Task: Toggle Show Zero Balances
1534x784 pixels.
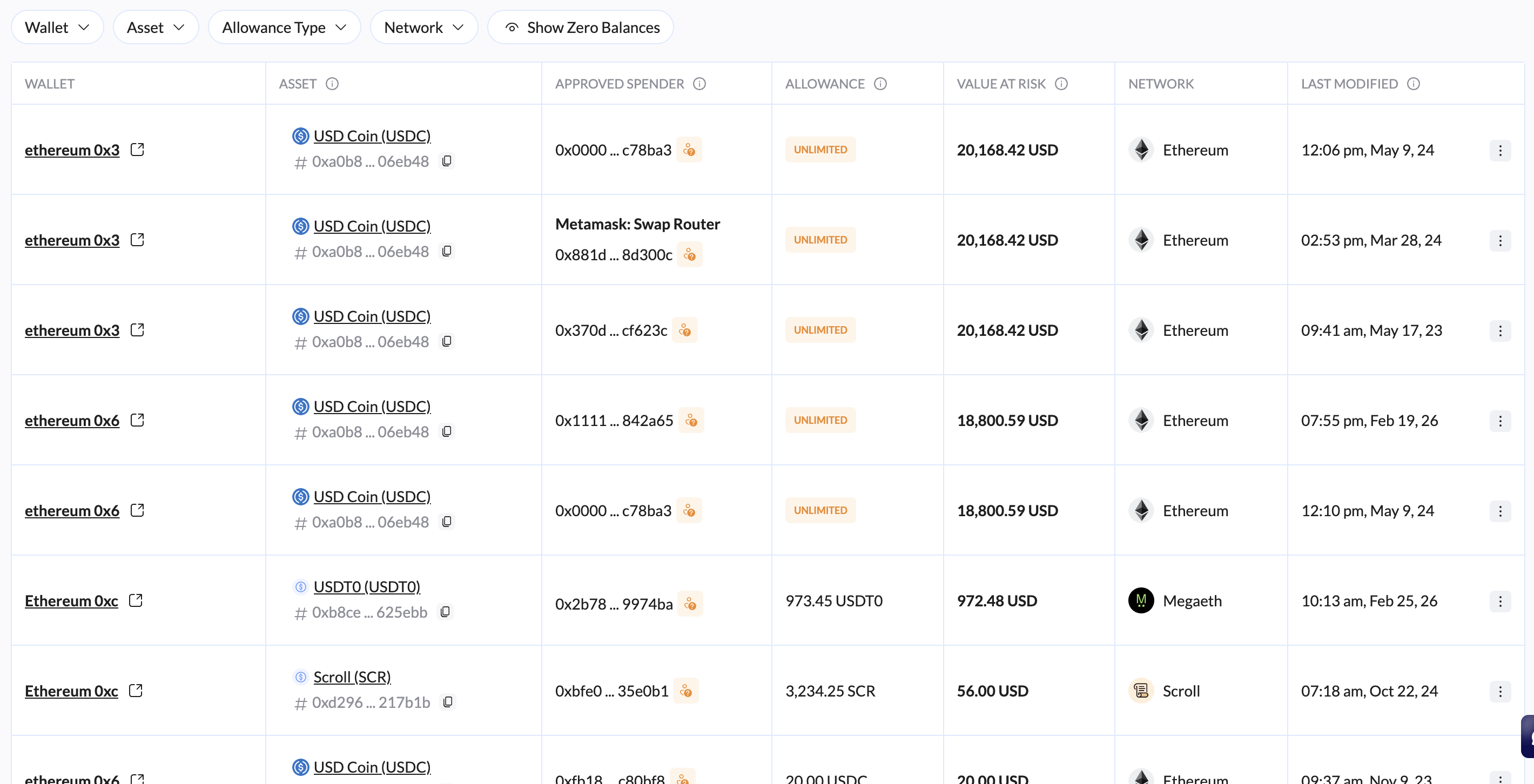Action: tap(581, 28)
